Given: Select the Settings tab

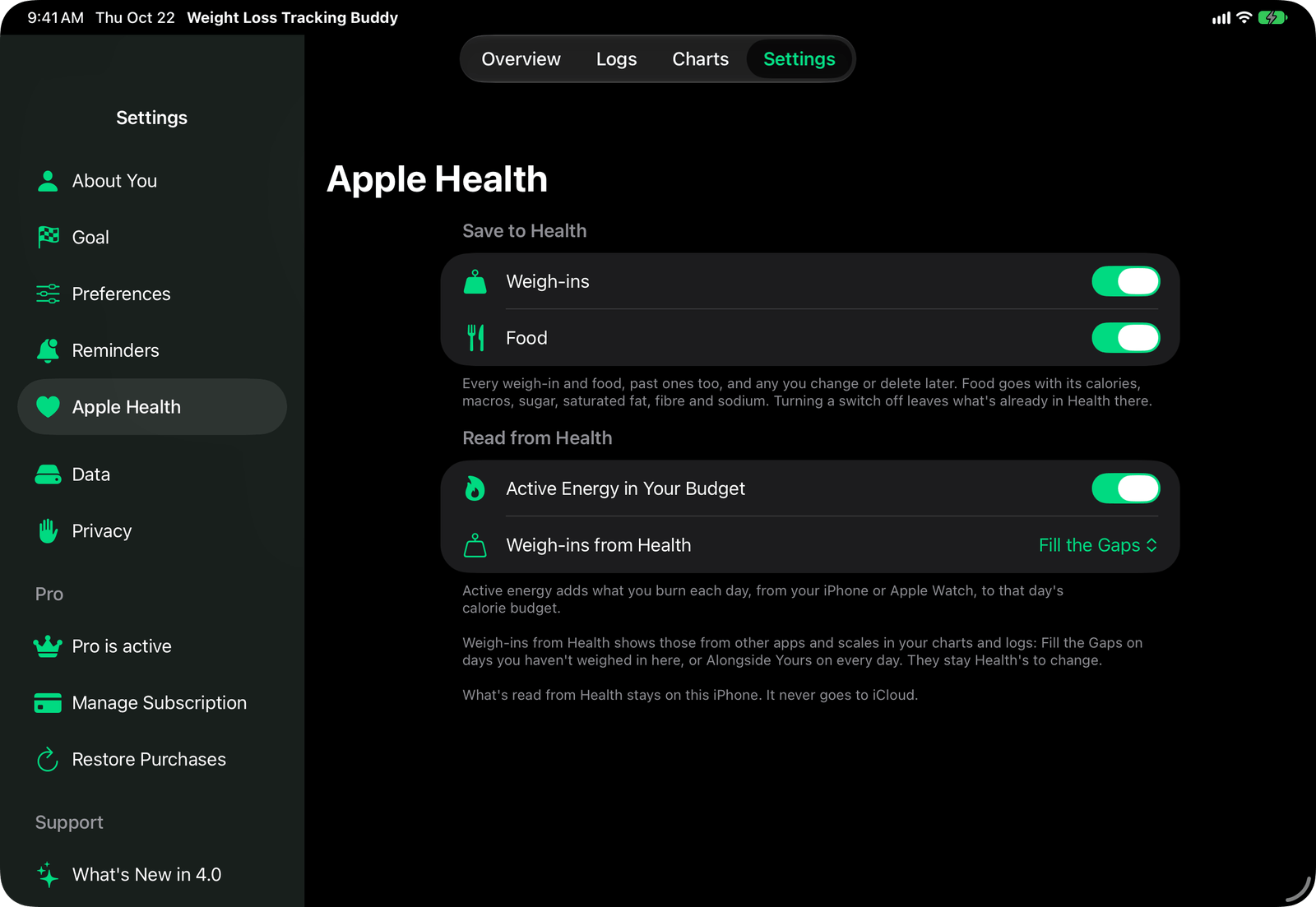Looking at the screenshot, I should pyautogui.click(x=799, y=59).
